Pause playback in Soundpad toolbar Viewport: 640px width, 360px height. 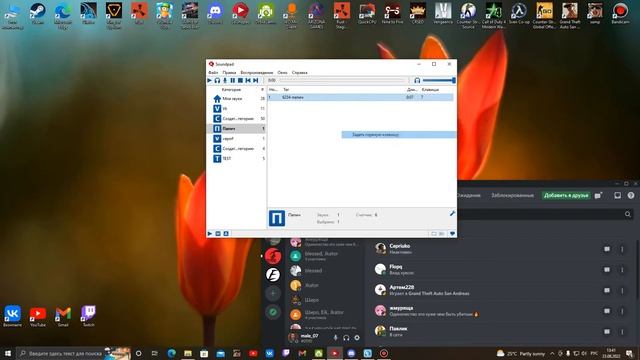pyautogui.click(x=233, y=80)
